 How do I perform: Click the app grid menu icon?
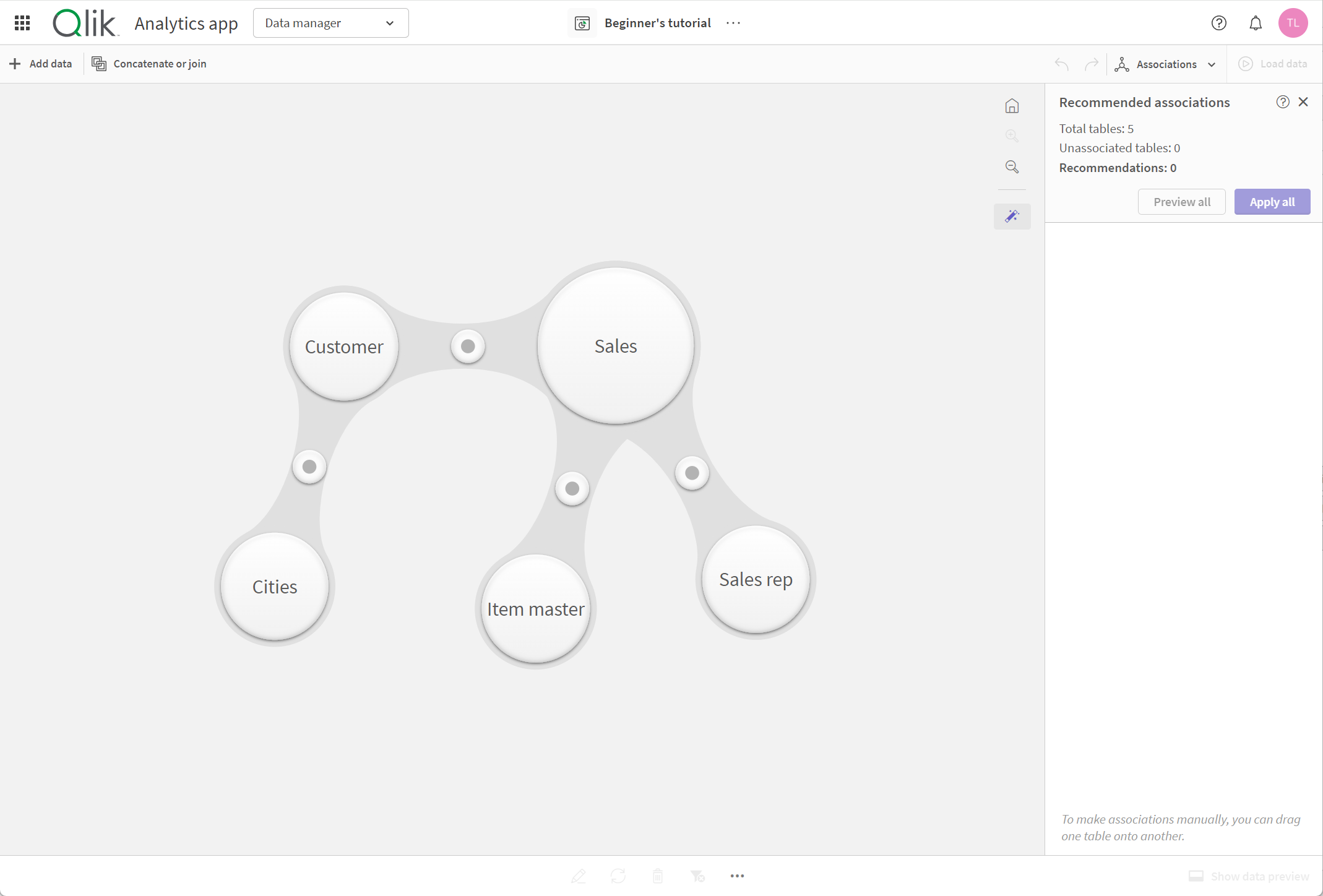[22, 22]
